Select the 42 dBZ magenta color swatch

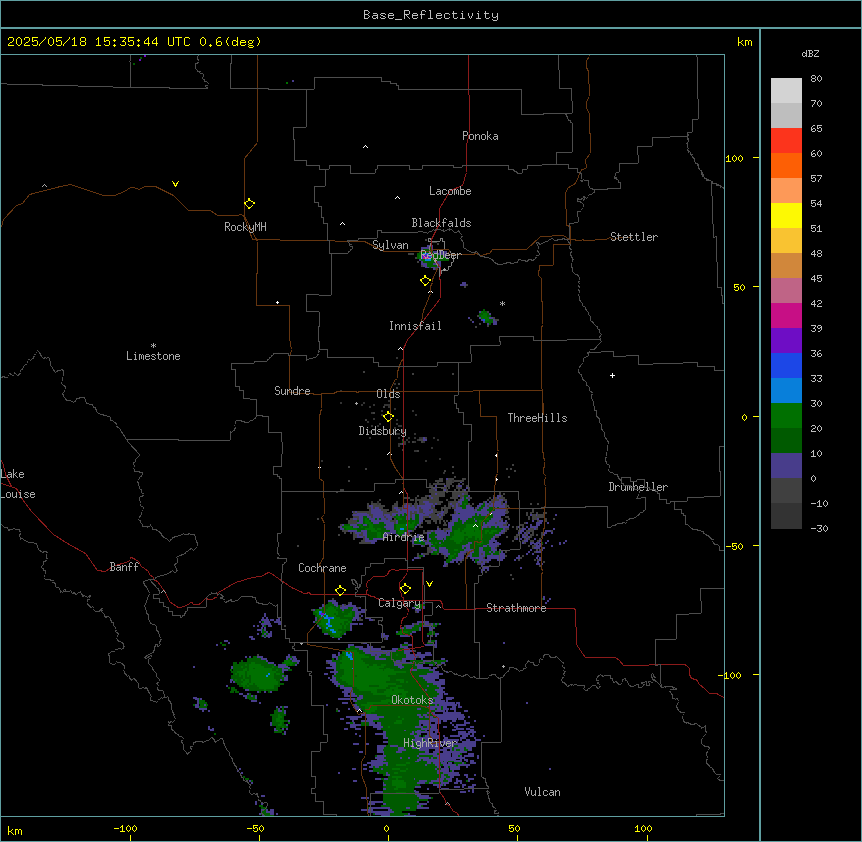tap(786, 315)
